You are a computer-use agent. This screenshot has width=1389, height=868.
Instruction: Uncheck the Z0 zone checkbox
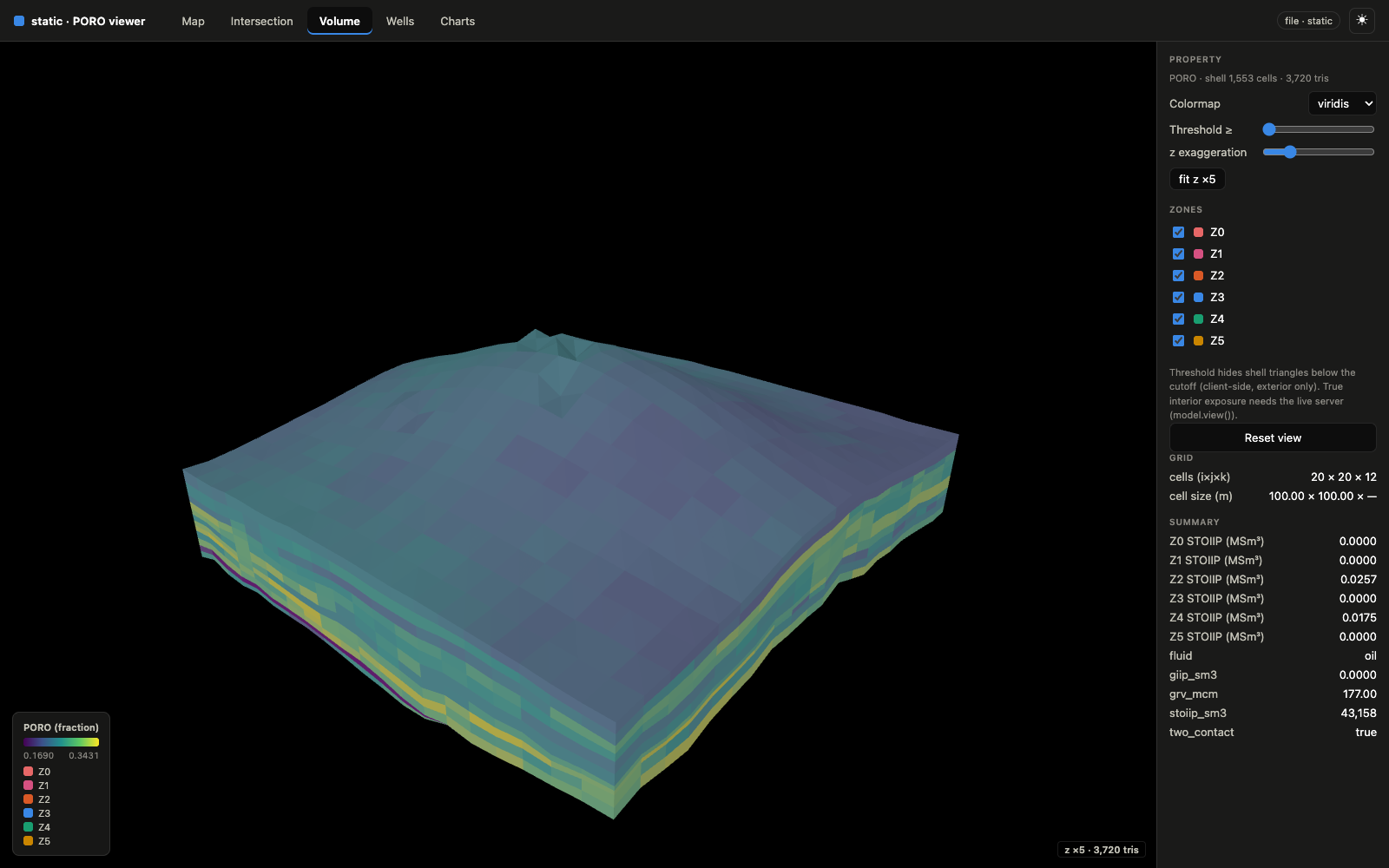[1178, 232]
